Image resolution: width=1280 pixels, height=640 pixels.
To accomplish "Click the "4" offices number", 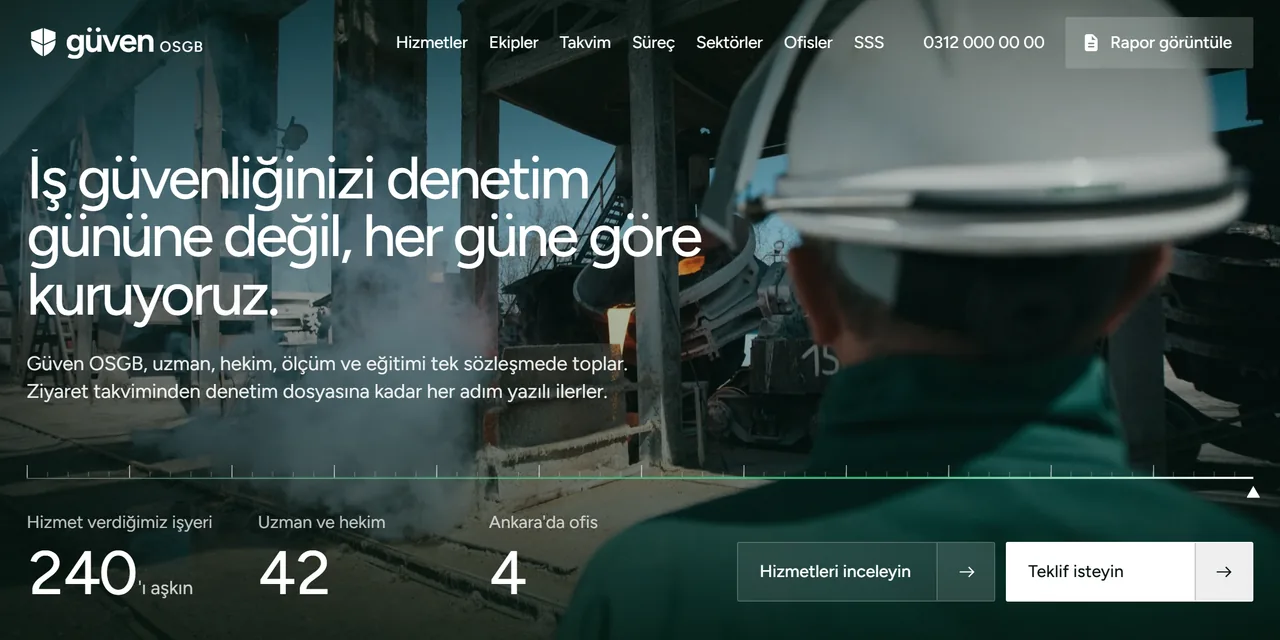I will coord(508,573).
